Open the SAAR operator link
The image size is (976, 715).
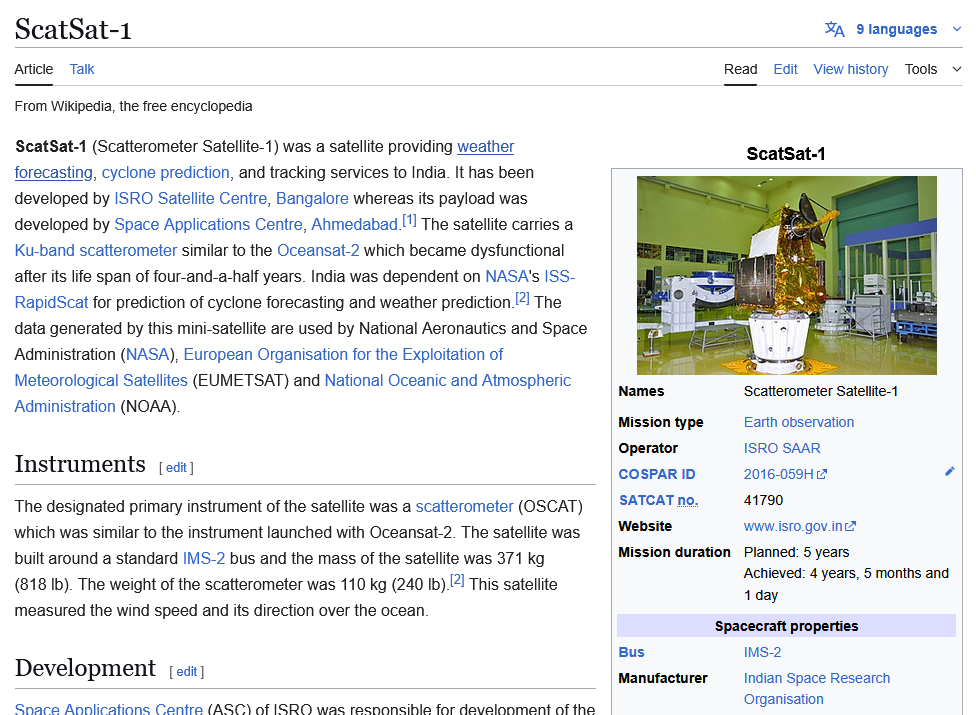802,449
